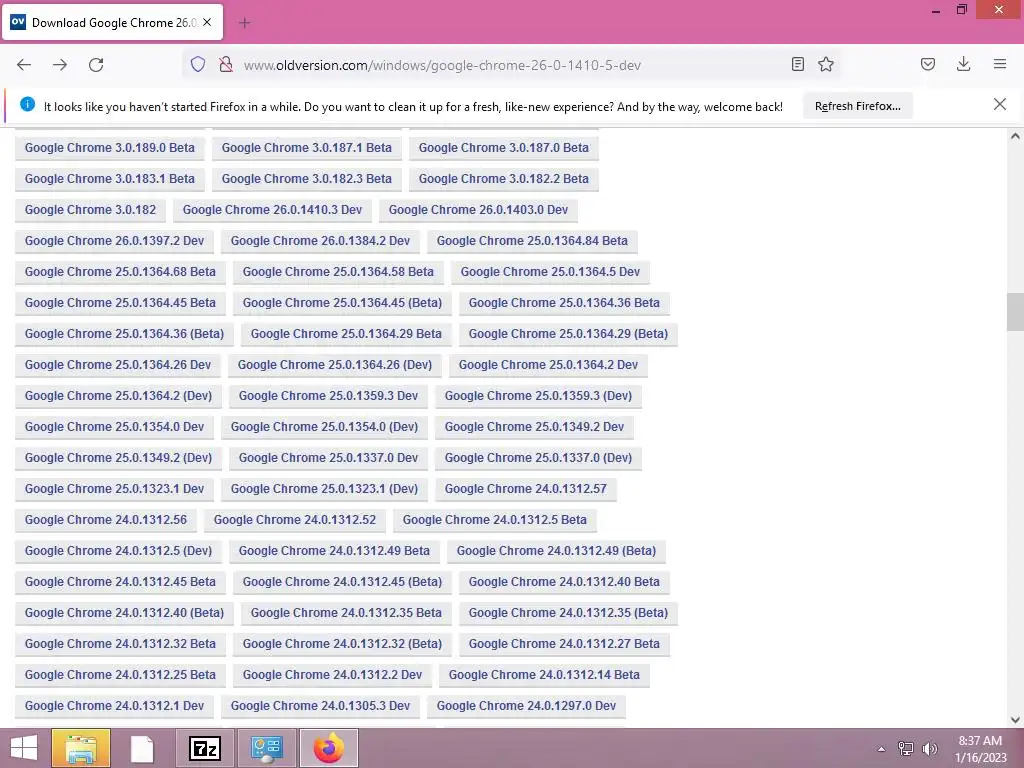
Task: Open Google Chrome 26.0.1397.2 Dev link
Action: pyautogui.click(x=114, y=241)
